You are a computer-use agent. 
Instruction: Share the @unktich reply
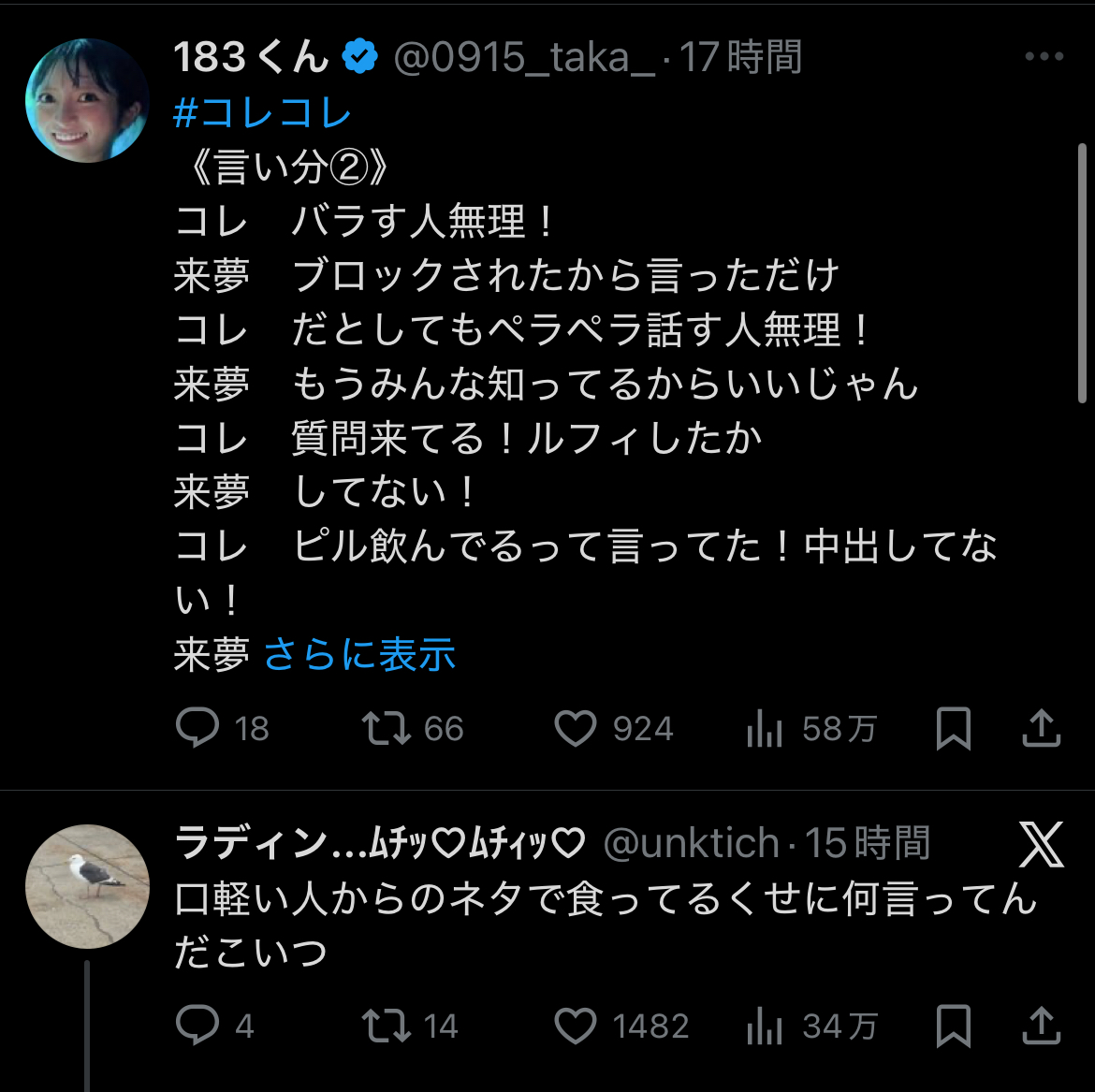[x=1041, y=1025]
